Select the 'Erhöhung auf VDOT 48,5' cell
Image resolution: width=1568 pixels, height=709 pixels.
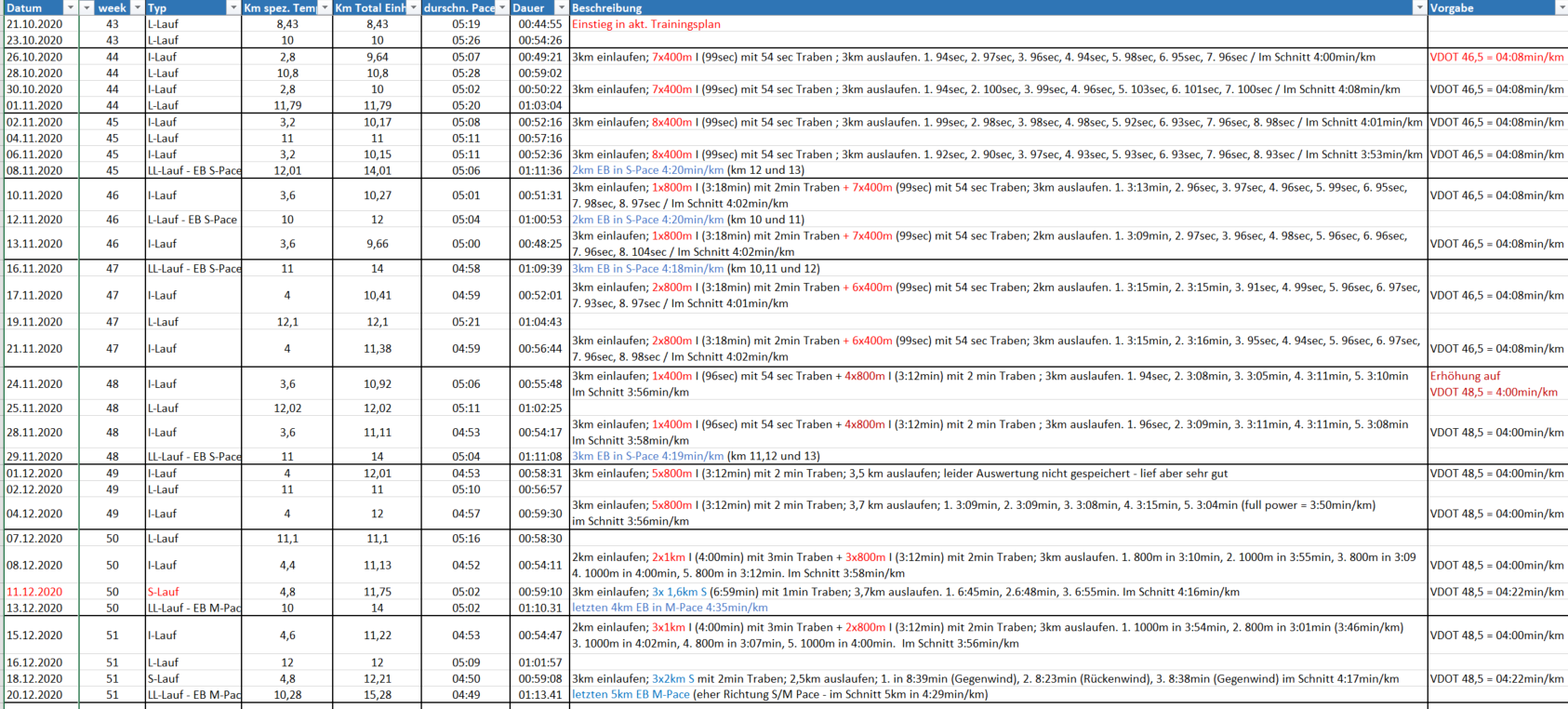tap(1494, 384)
